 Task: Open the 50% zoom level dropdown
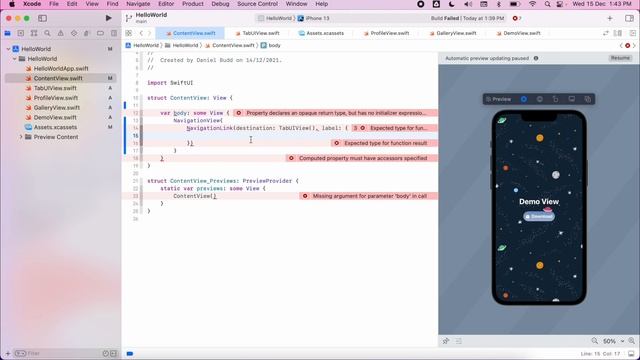click(x=613, y=341)
